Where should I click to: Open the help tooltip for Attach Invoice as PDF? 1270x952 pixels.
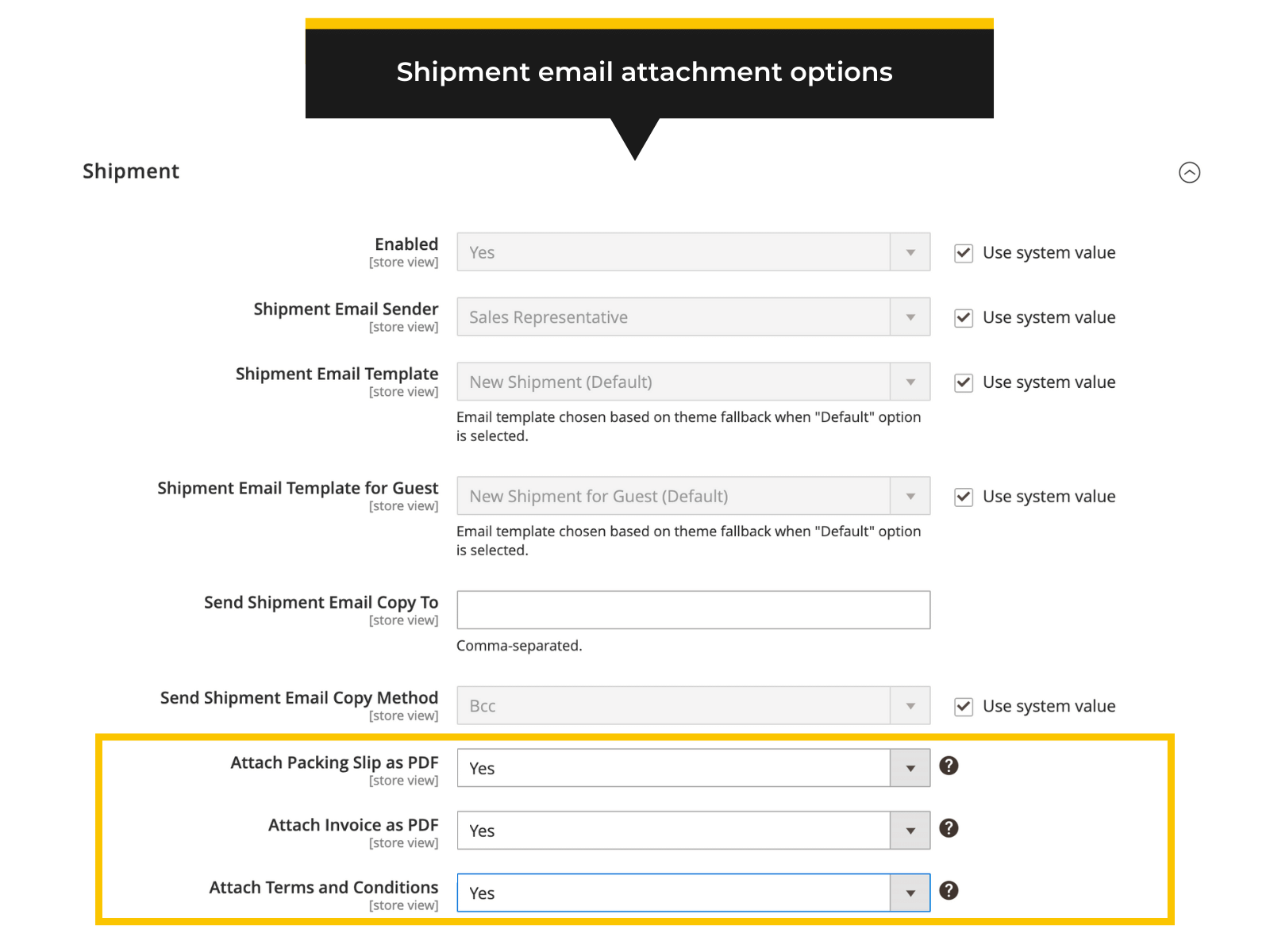tap(949, 828)
